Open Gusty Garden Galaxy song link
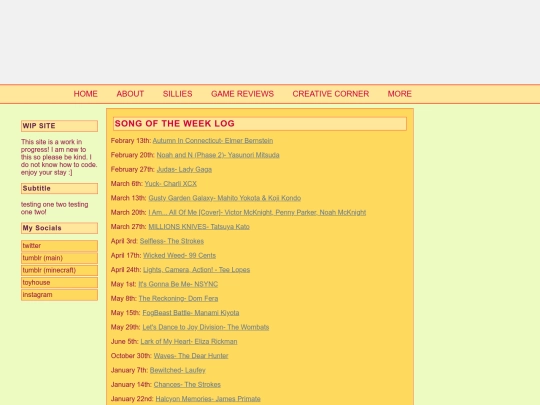 tap(225, 198)
